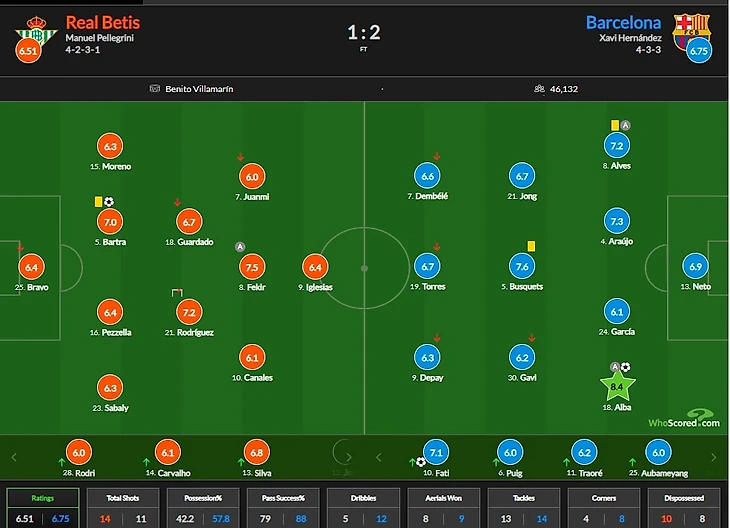Image resolution: width=730 pixels, height=528 pixels.
Task: Switch to the Possession% stat tab
Action: pyautogui.click(x=203, y=508)
